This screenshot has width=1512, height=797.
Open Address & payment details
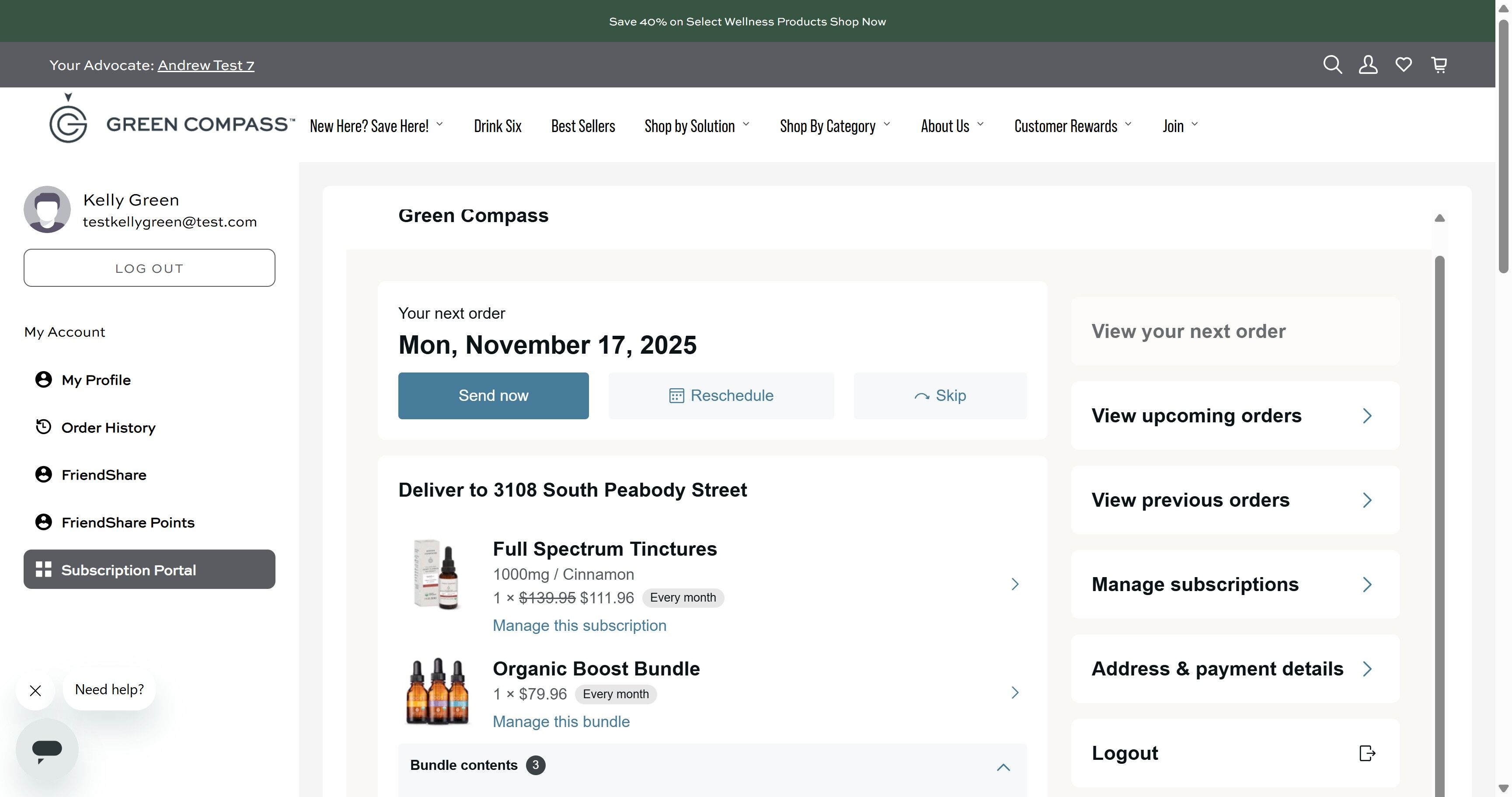pyautogui.click(x=1235, y=668)
